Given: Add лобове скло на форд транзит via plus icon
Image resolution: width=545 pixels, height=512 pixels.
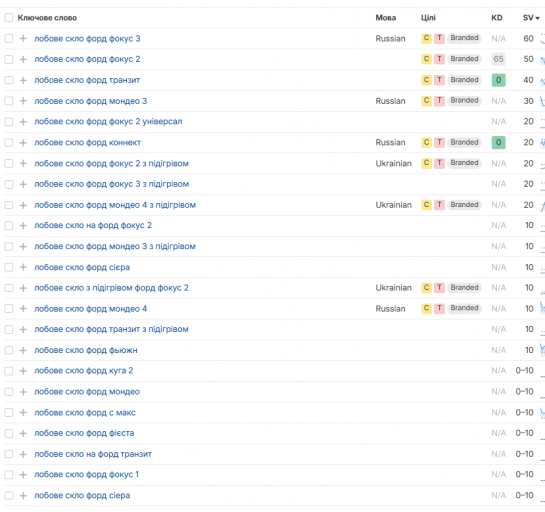Looking at the screenshot, I should 23,454.
